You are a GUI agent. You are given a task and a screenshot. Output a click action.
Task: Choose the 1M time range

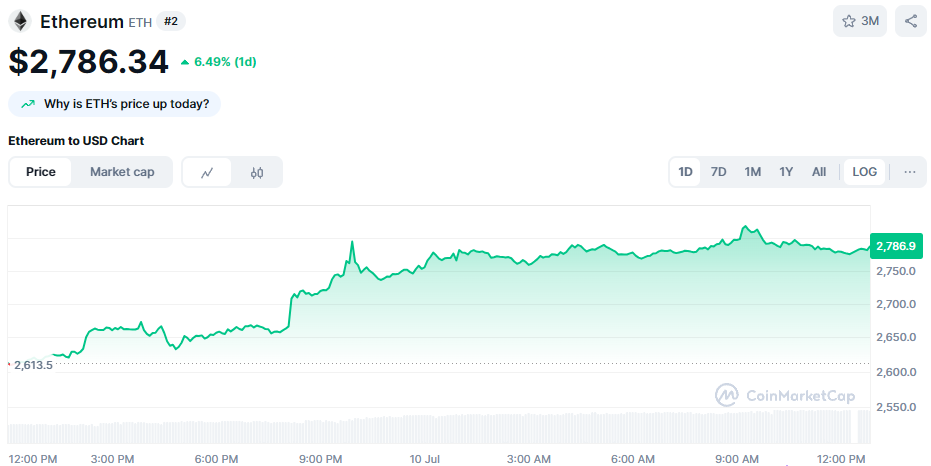pyautogui.click(x=752, y=172)
